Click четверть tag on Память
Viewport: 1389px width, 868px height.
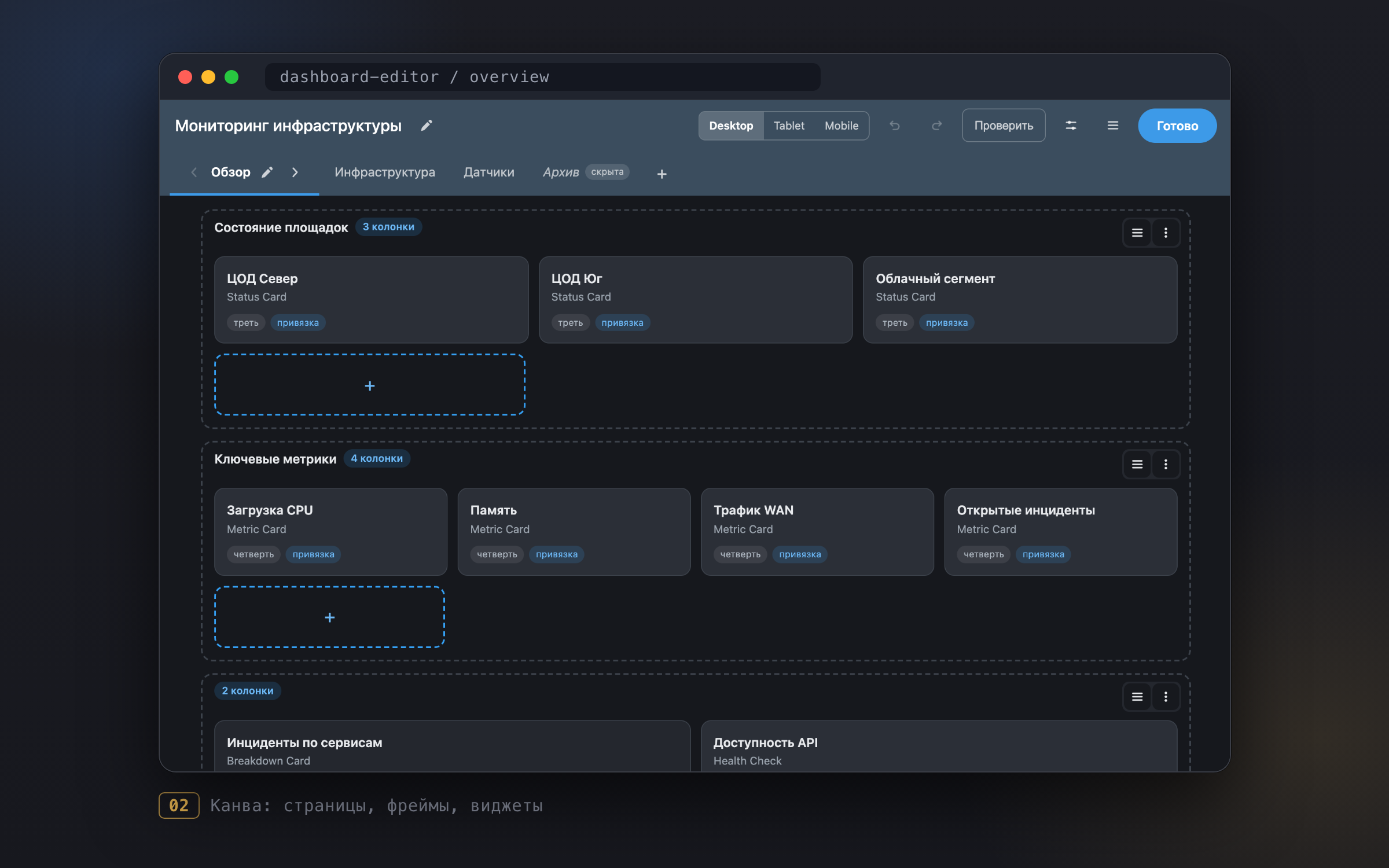click(497, 554)
